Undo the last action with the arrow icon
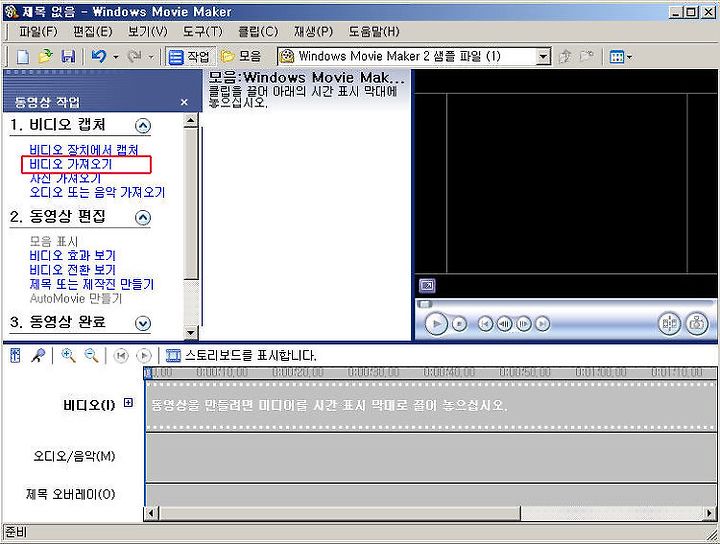720x544 pixels. pos(98,56)
